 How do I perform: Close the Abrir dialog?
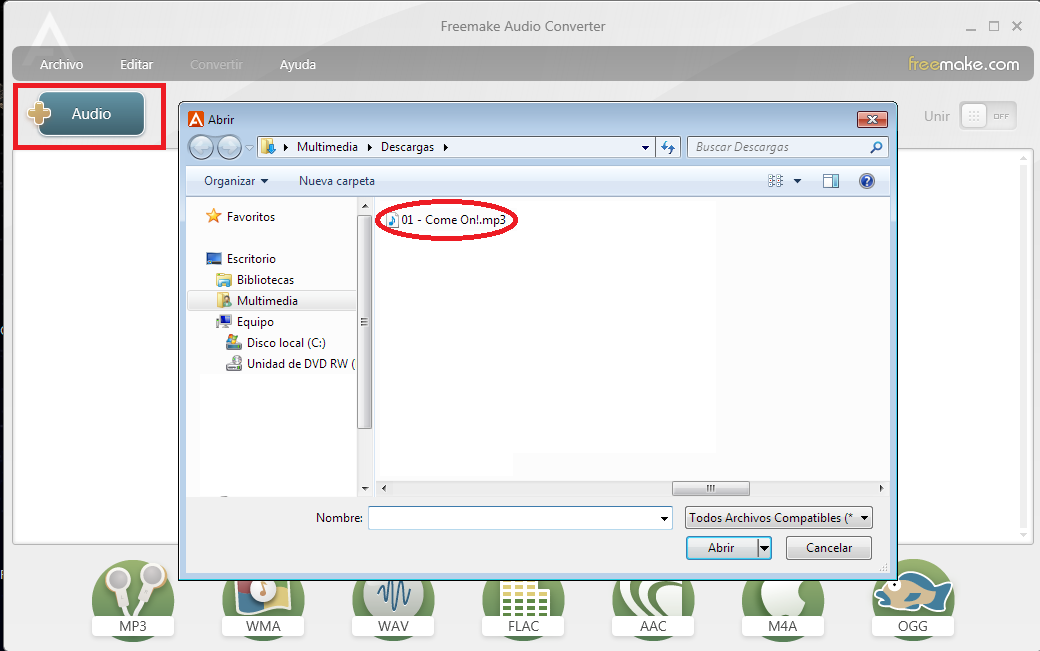(872, 119)
